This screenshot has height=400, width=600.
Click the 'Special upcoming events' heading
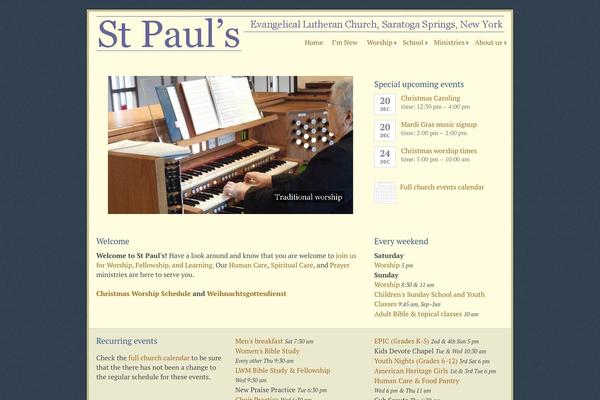(419, 84)
